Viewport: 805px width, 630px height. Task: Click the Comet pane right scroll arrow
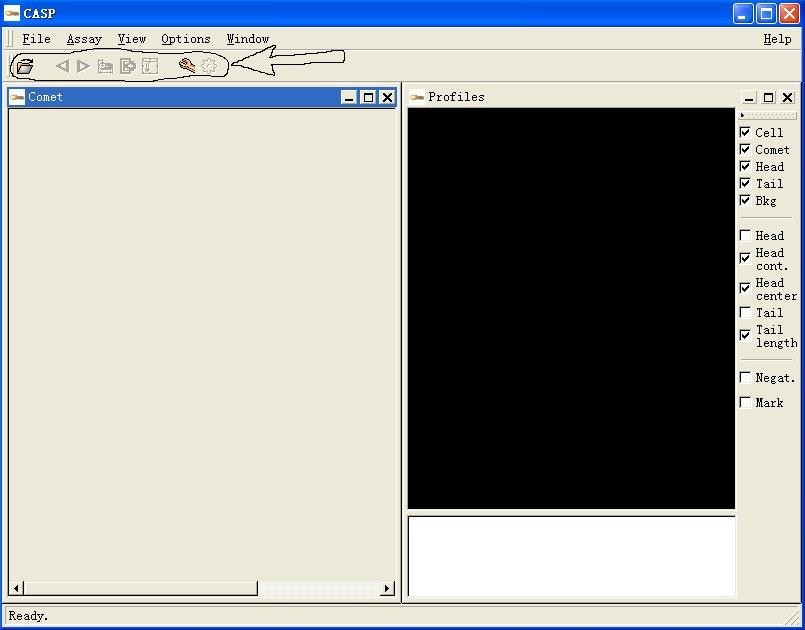[387, 588]
